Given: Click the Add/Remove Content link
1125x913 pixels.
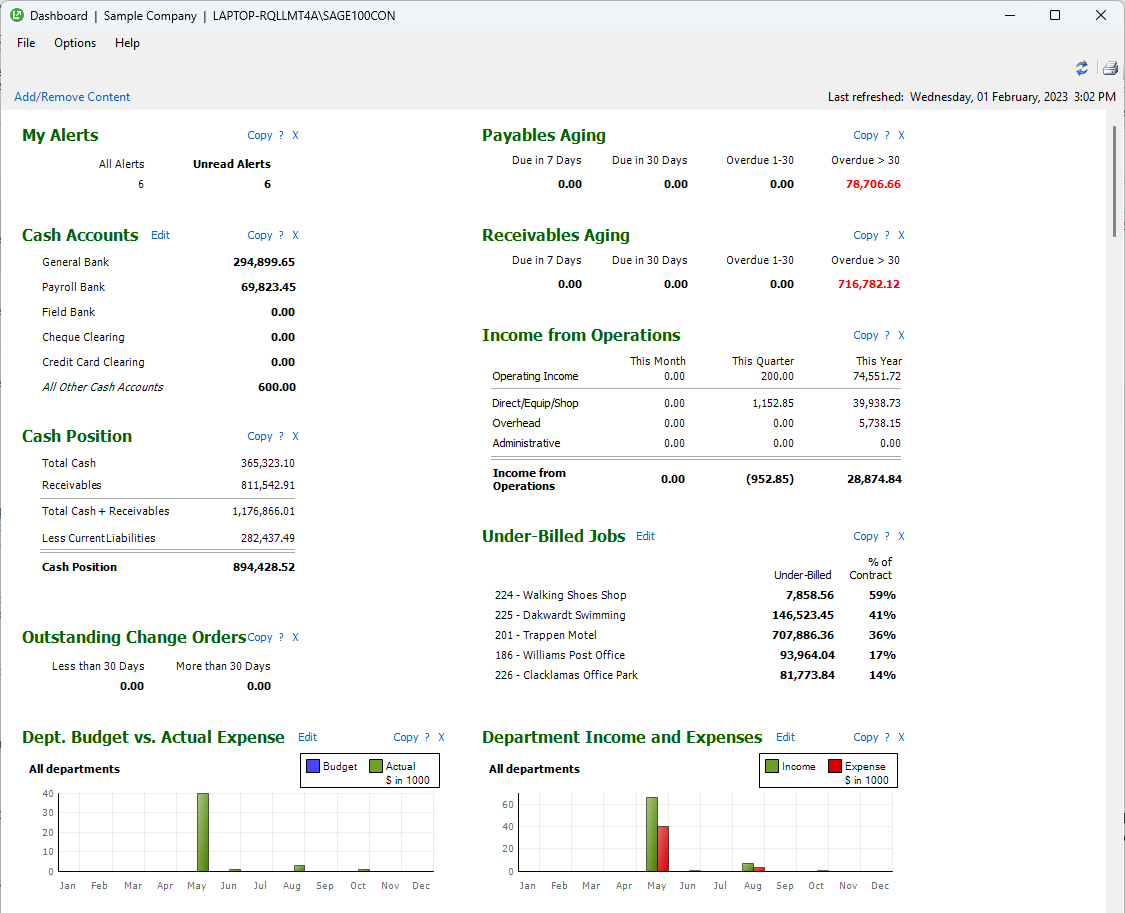Looking at the screenshot, I should point(72,97).
